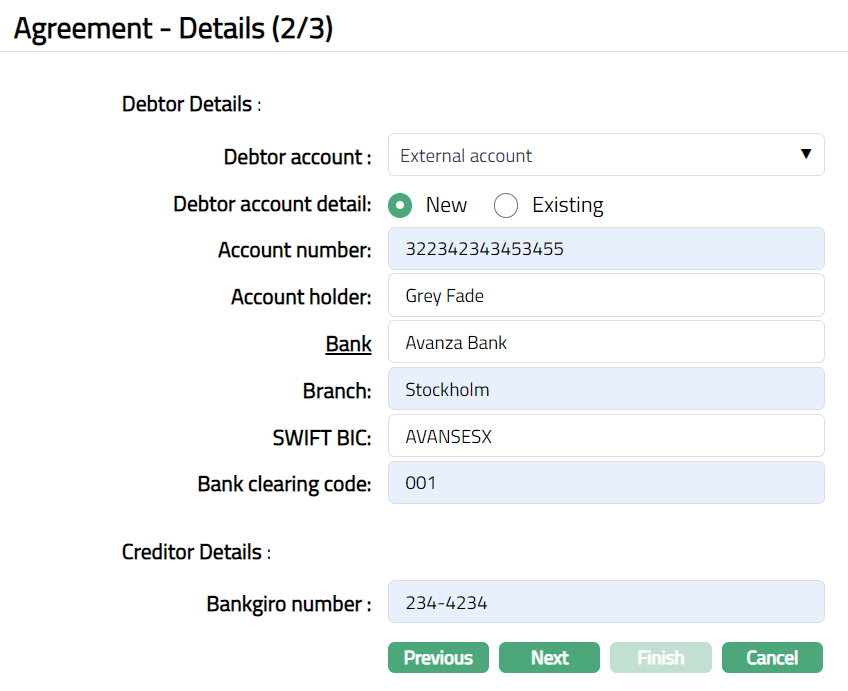Click the Debtor account detail label

272,204
